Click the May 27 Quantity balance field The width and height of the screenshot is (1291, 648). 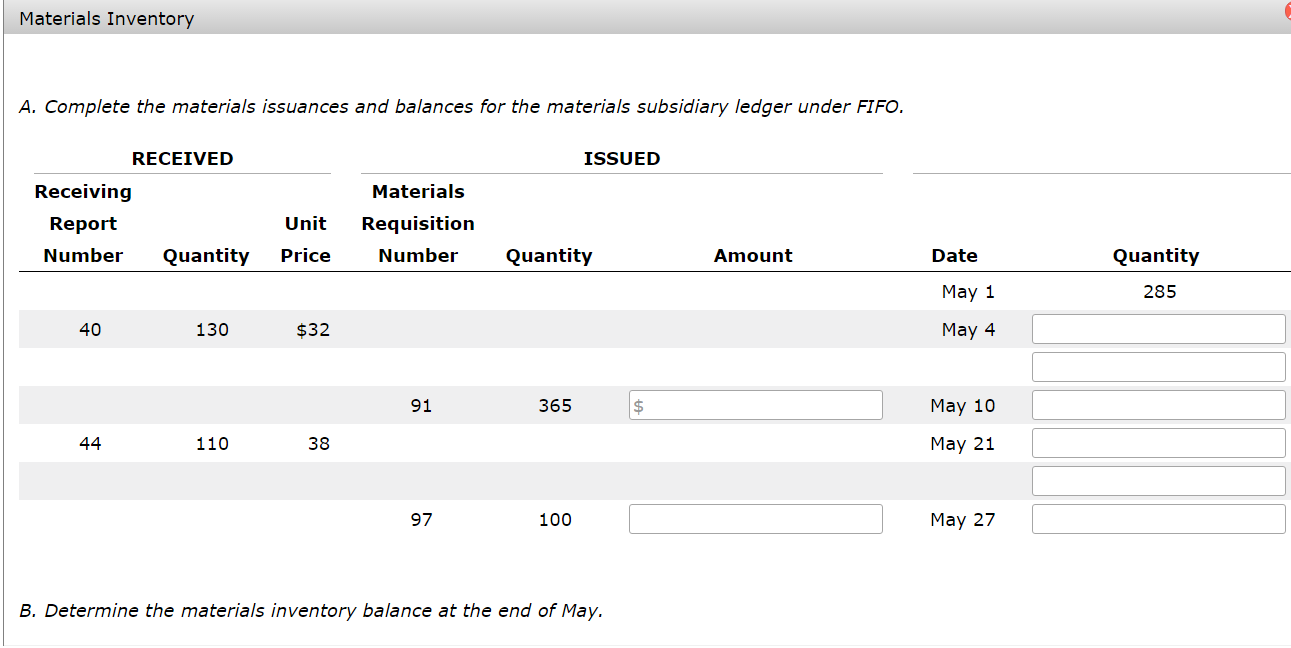[x=1158, y=518]
